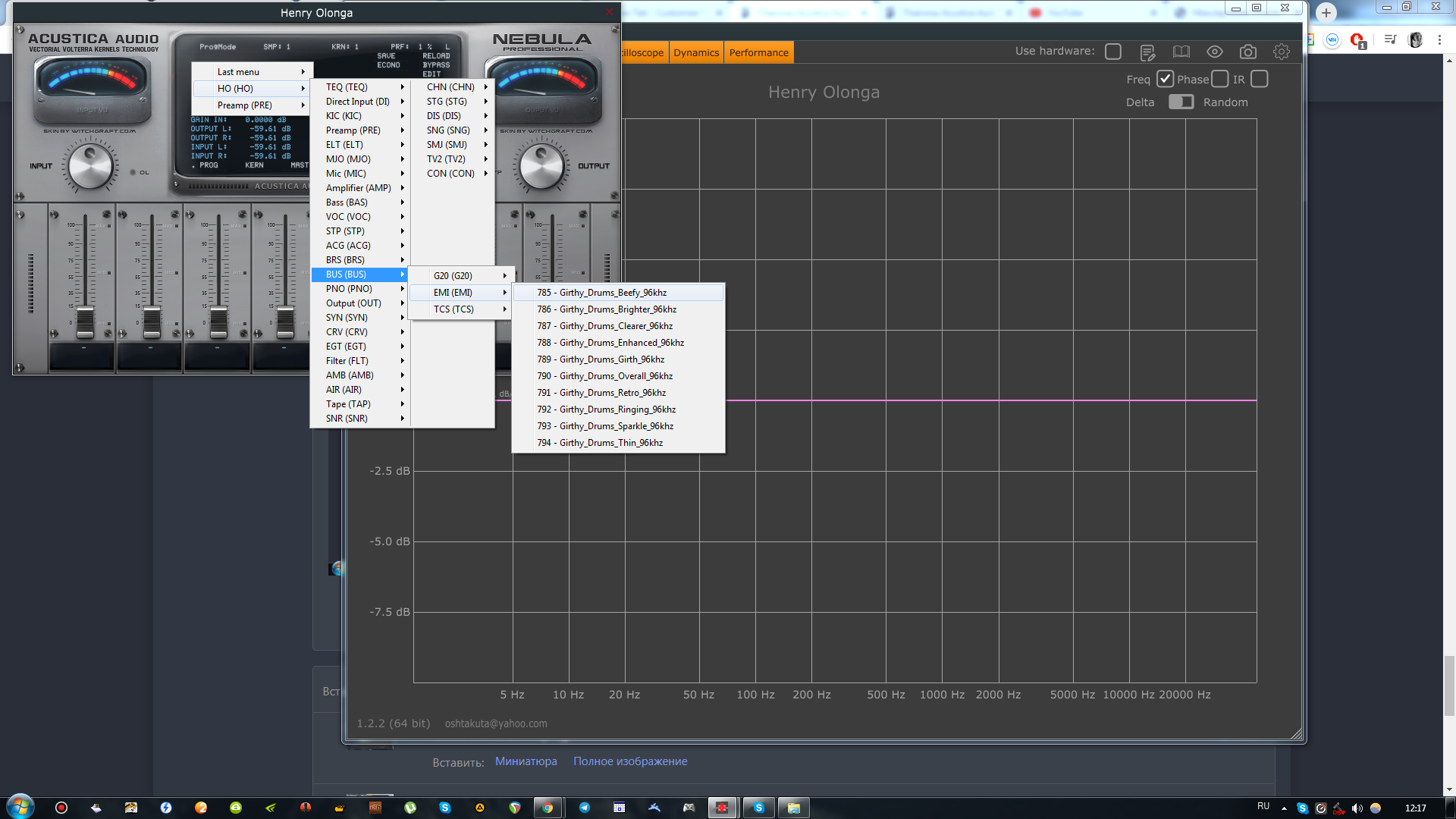The height and width of the screenshot is (819, 1456).
Task: Click the Полное изображение link
Action: [x=629, y=761]
